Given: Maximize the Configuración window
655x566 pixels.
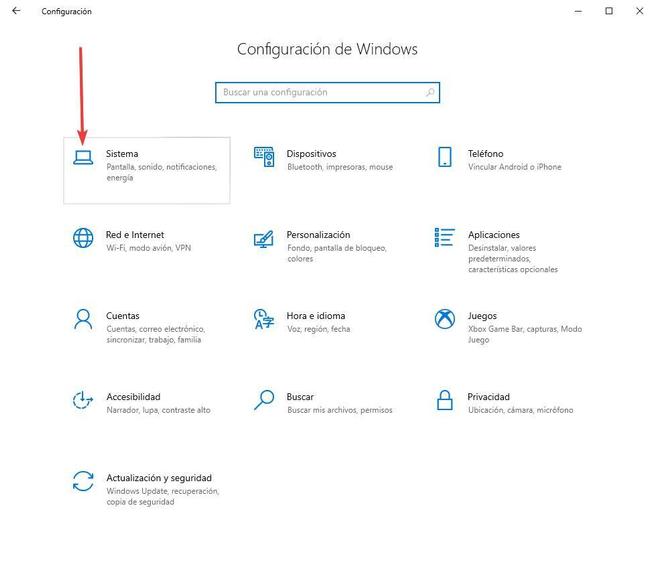Looking at the screenshot, I should (609, 11).
